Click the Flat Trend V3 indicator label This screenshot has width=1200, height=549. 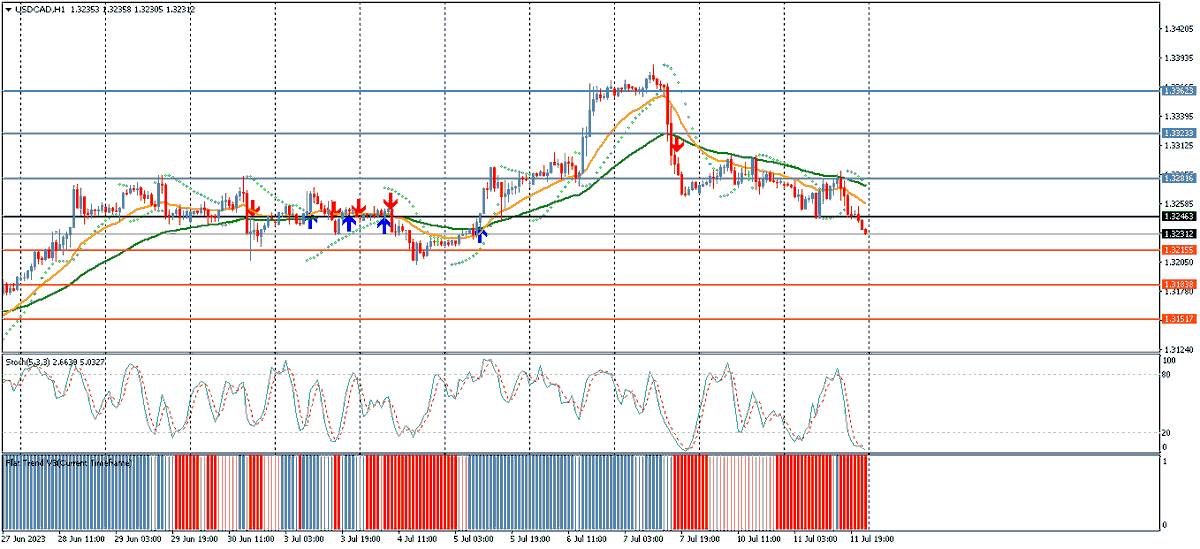click(x=68, y=463)
